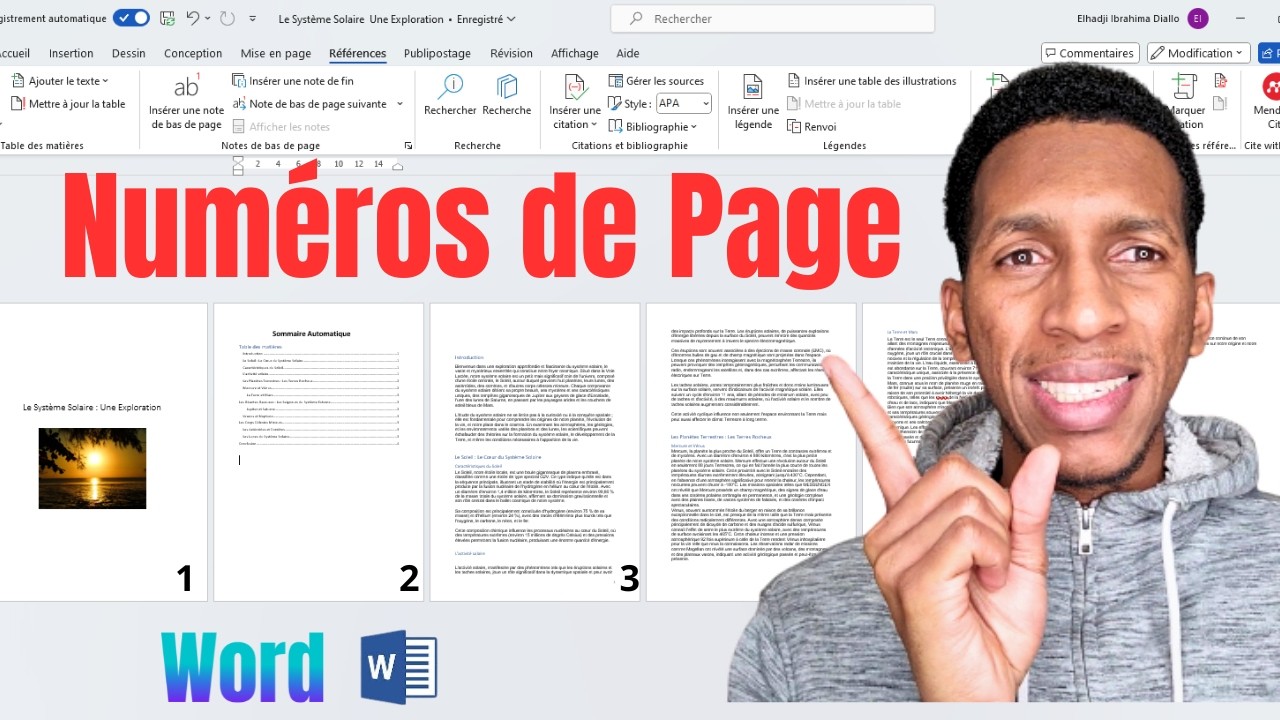
Task: Open the Undo history dropdown arrow
Action: (x=208, y=18)
